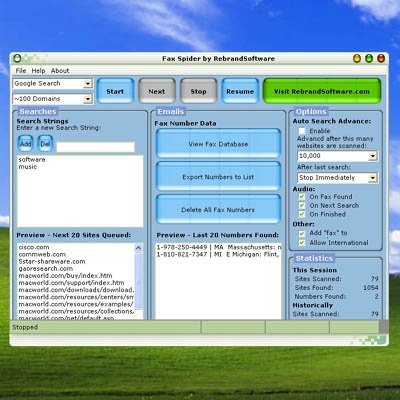Click up arrow of queued sites scrollbar
The height and width of the screenshot is (400, 400).
tap(138, 248)
